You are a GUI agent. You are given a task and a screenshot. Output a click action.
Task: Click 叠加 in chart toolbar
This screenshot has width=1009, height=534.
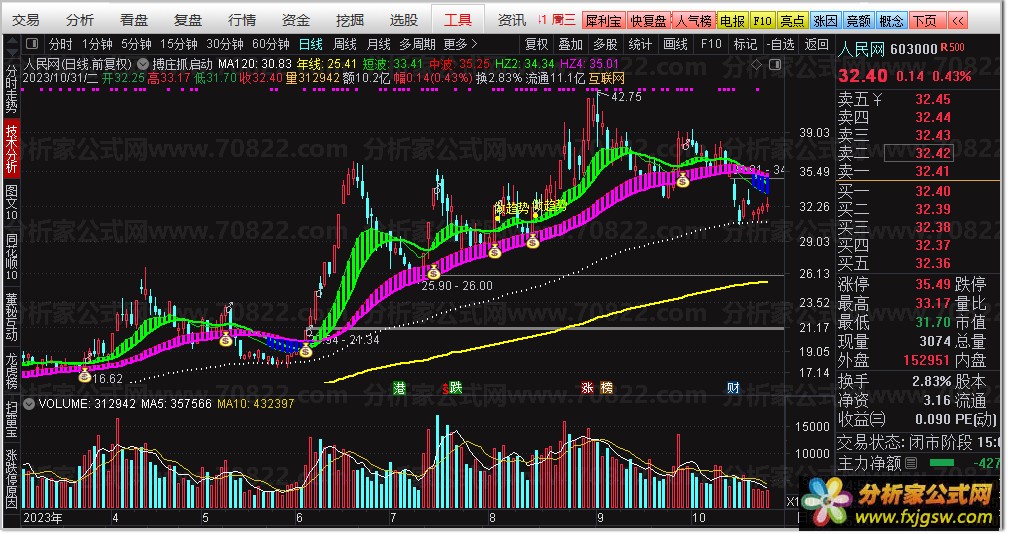point(571,44)
